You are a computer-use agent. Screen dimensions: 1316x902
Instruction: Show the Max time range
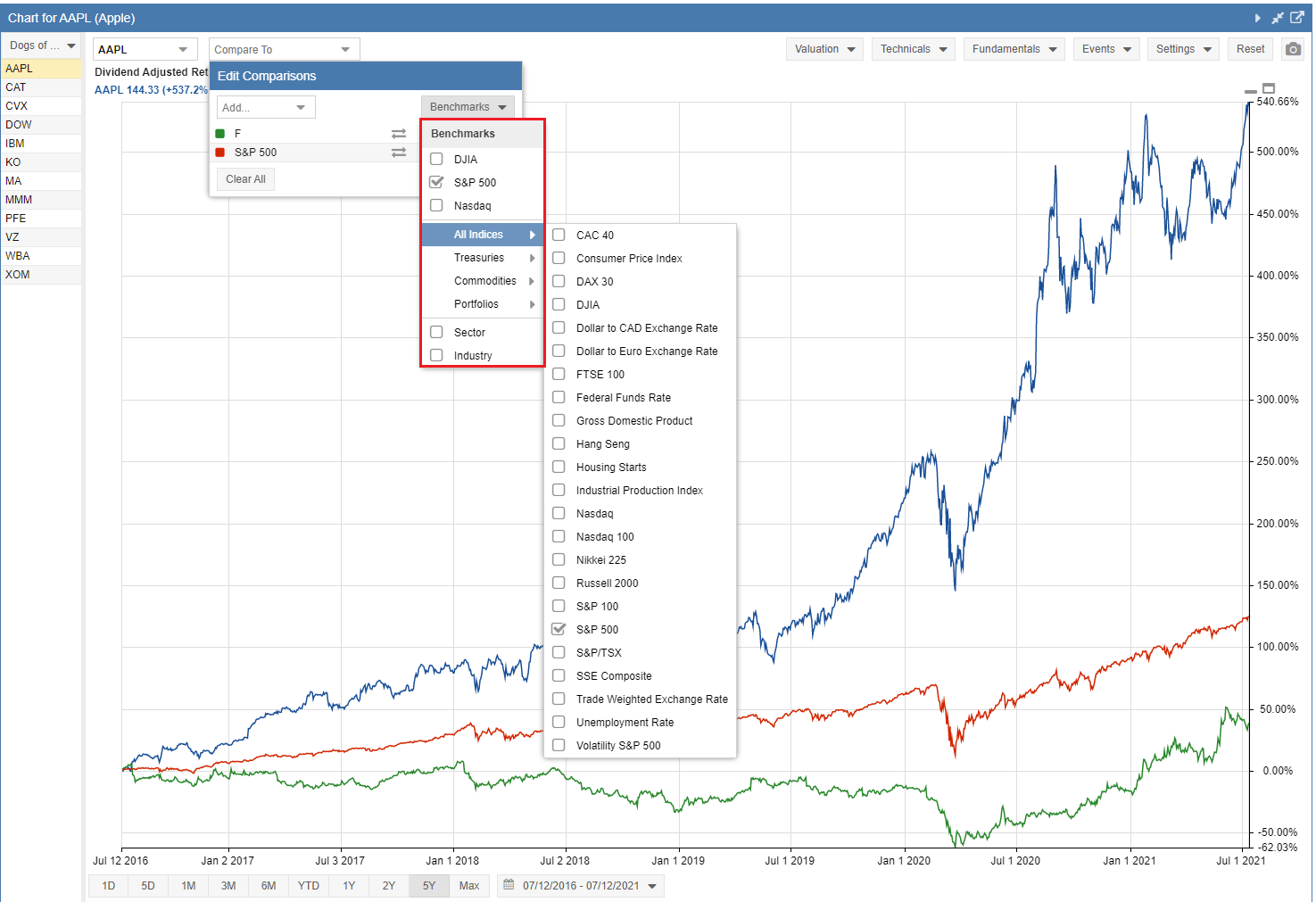[469, 886]
